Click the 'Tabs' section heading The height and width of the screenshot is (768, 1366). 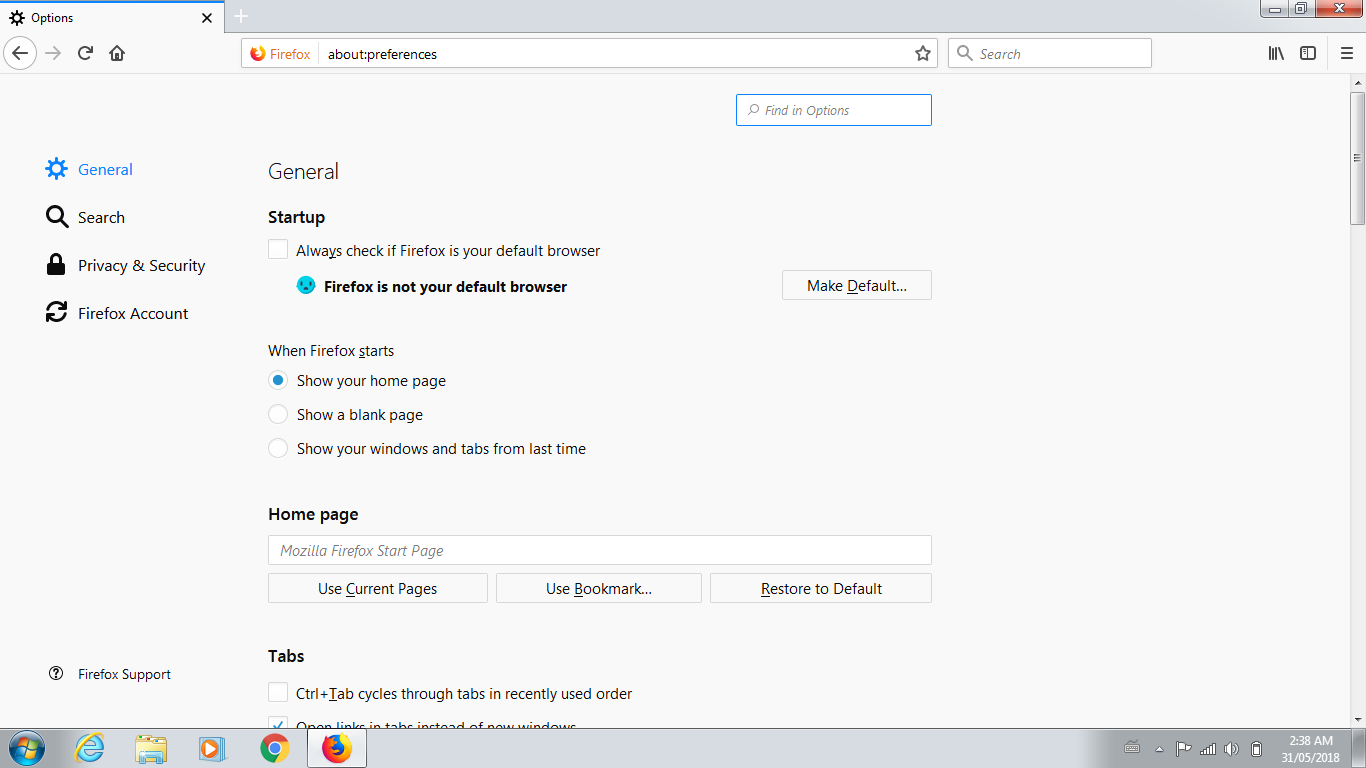pyautogui.click(x=286, y=656)
